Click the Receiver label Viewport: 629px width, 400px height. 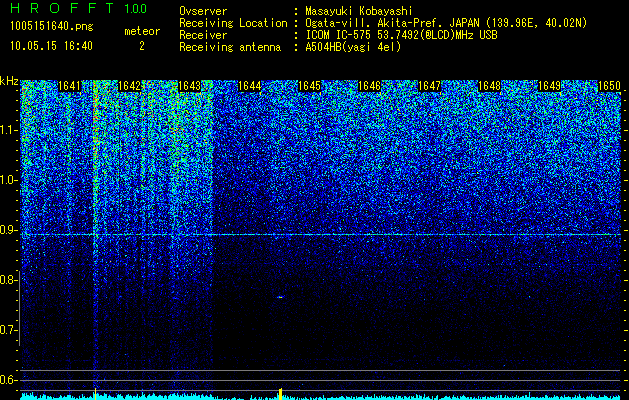203,35
